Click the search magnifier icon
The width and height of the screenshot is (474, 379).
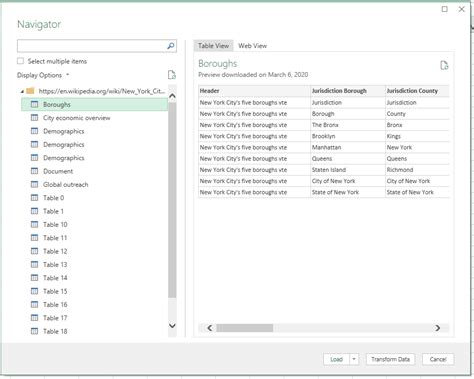click(171, 46)
